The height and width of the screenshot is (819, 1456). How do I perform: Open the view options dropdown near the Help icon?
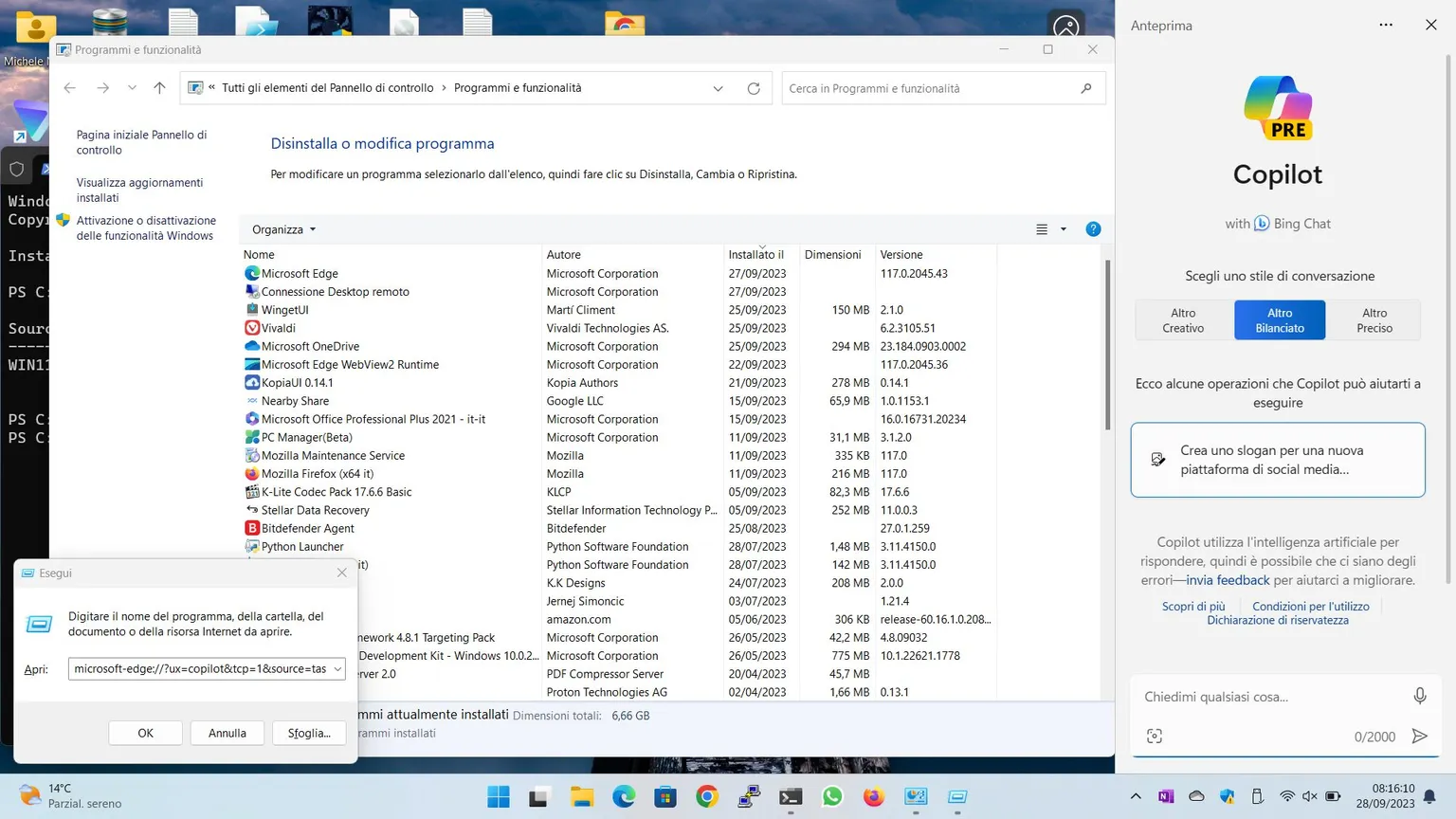click(1061, 228)
